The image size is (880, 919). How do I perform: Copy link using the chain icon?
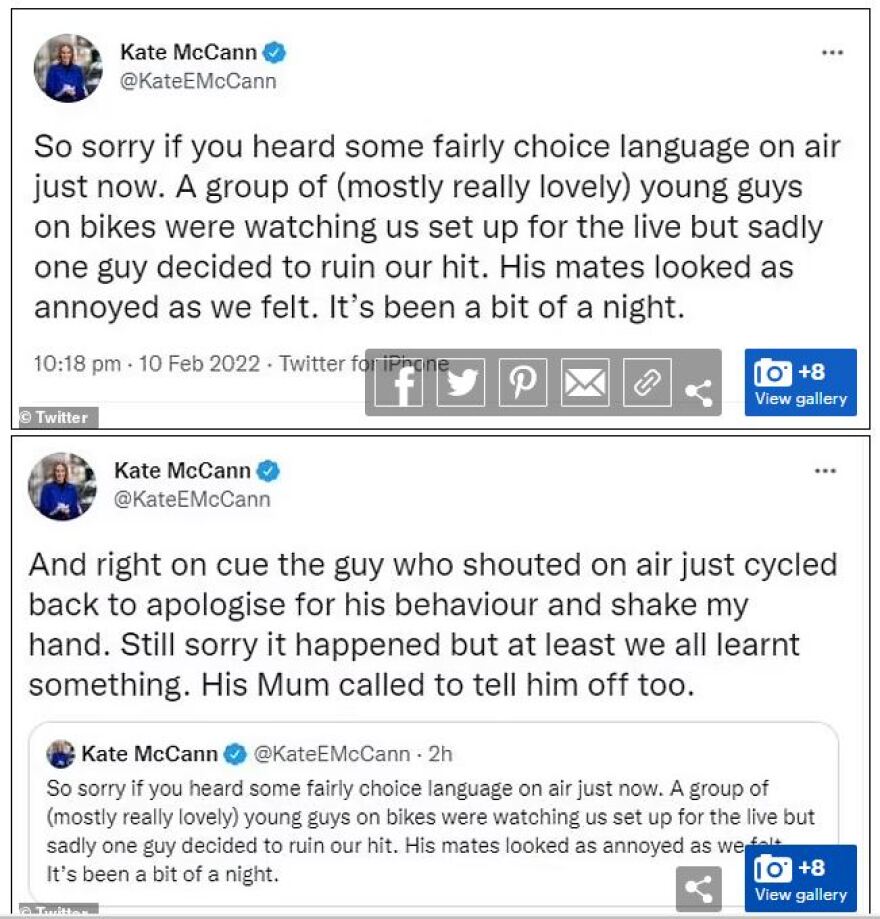pos(646,383)
